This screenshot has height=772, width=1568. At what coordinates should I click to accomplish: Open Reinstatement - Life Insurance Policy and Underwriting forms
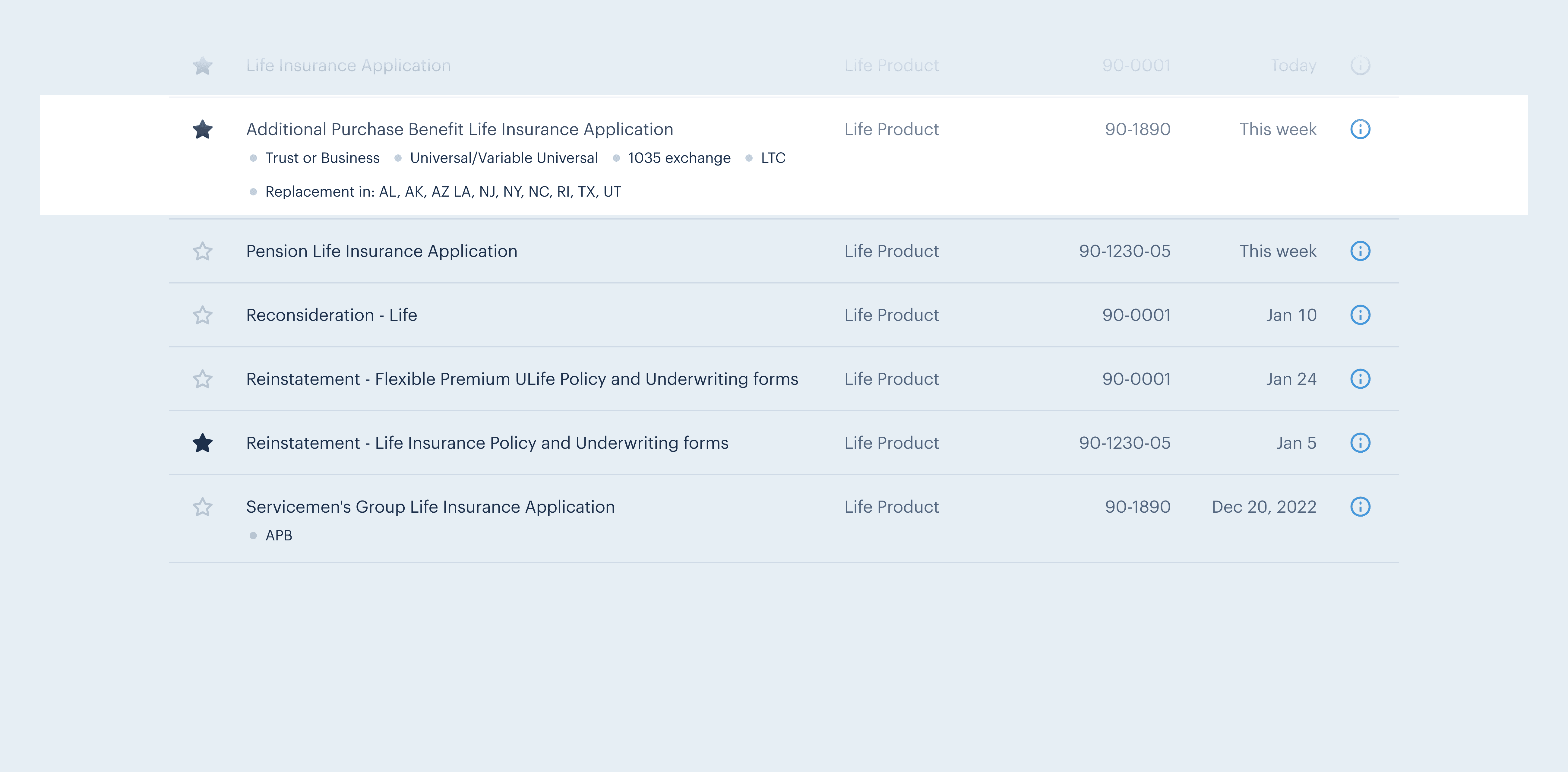tap(487, 443)
